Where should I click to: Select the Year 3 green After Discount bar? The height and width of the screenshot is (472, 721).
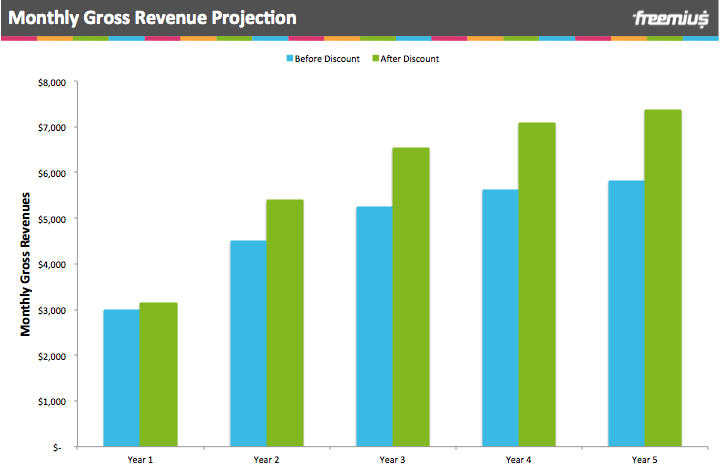pyautogui.click(x=411, y=297)
